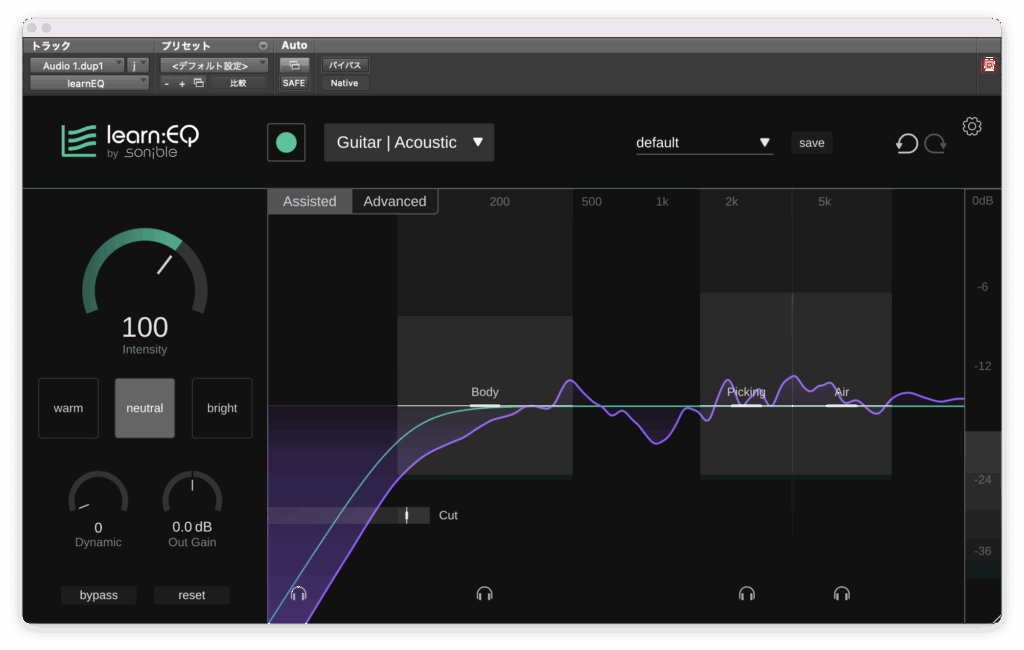Solo-listen to the Air band headphone
1024x650 pixels.
[x=842, y=593]
